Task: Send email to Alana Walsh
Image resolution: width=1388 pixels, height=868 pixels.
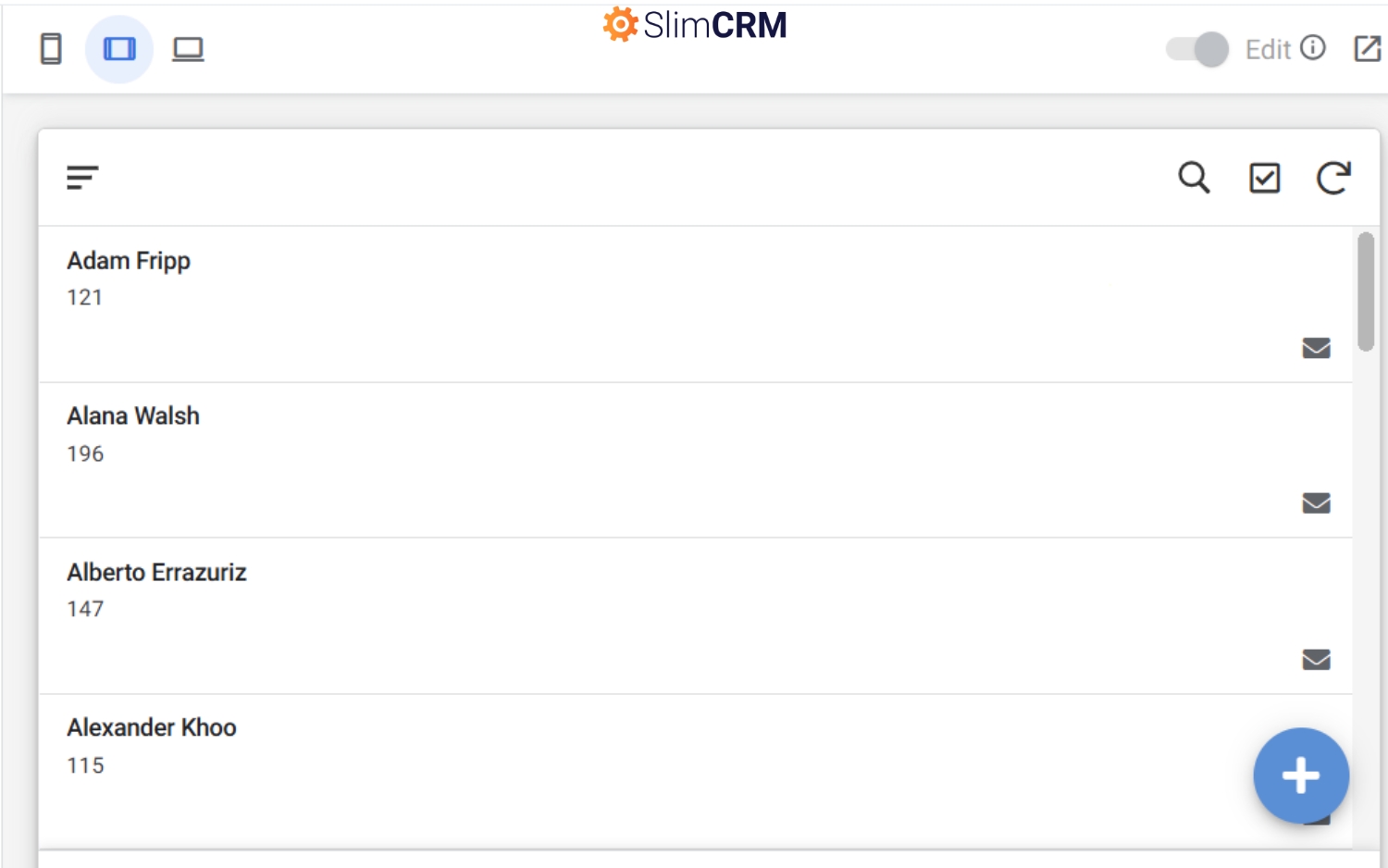Action: coord(1316,503)
